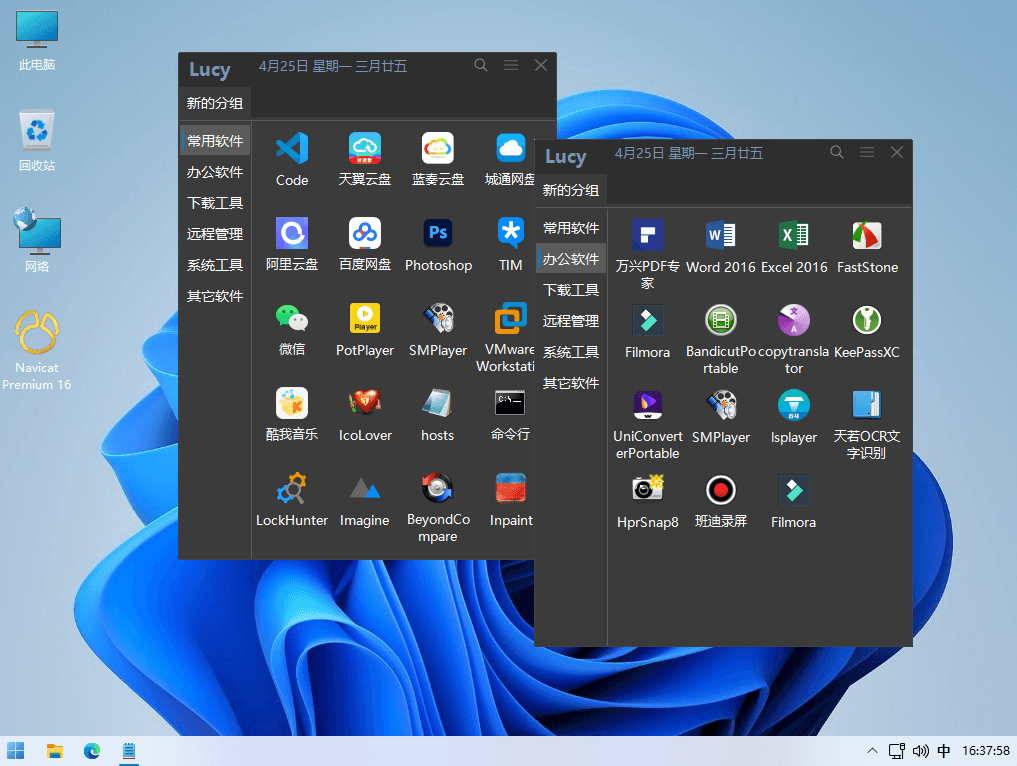1017x766 pixels.
Task: Select 其它软件 category in right Lucy window
Action: click(571, 383)
